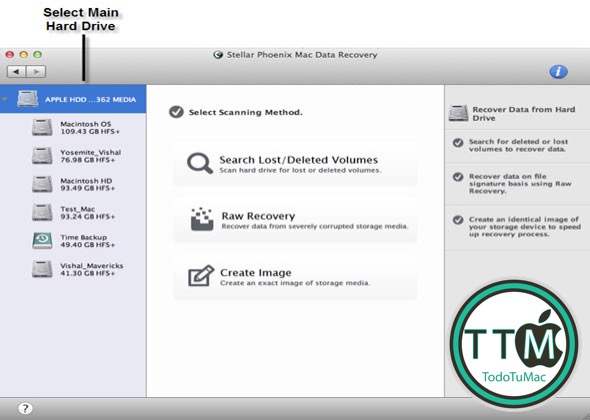Click 'Create an exact image of storage media' text
The height and width of the screenshot is (420, 590).
coord(295,283)
